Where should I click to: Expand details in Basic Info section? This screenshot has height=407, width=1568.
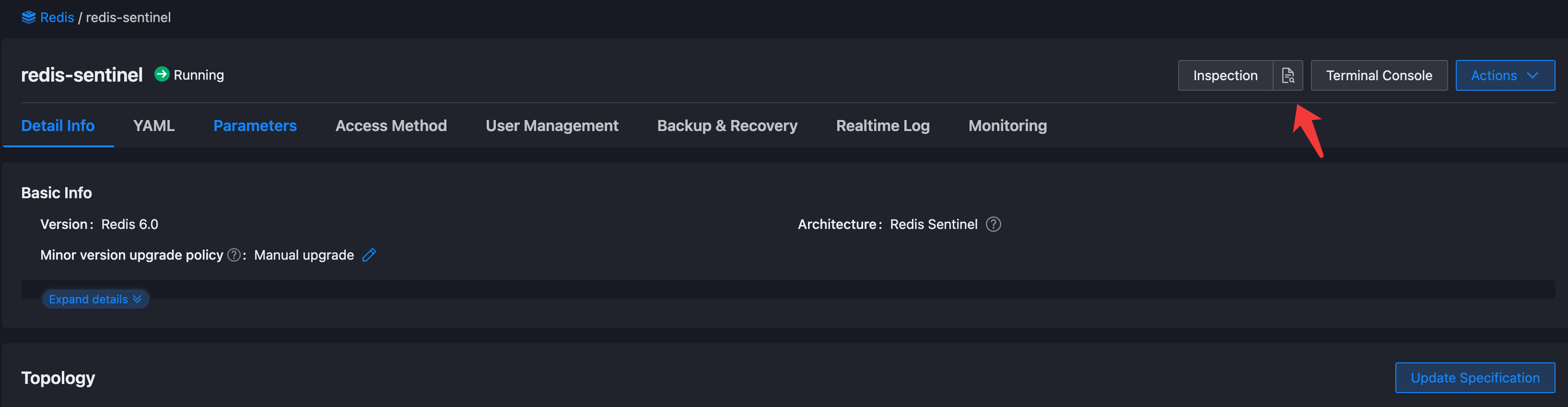95,299
